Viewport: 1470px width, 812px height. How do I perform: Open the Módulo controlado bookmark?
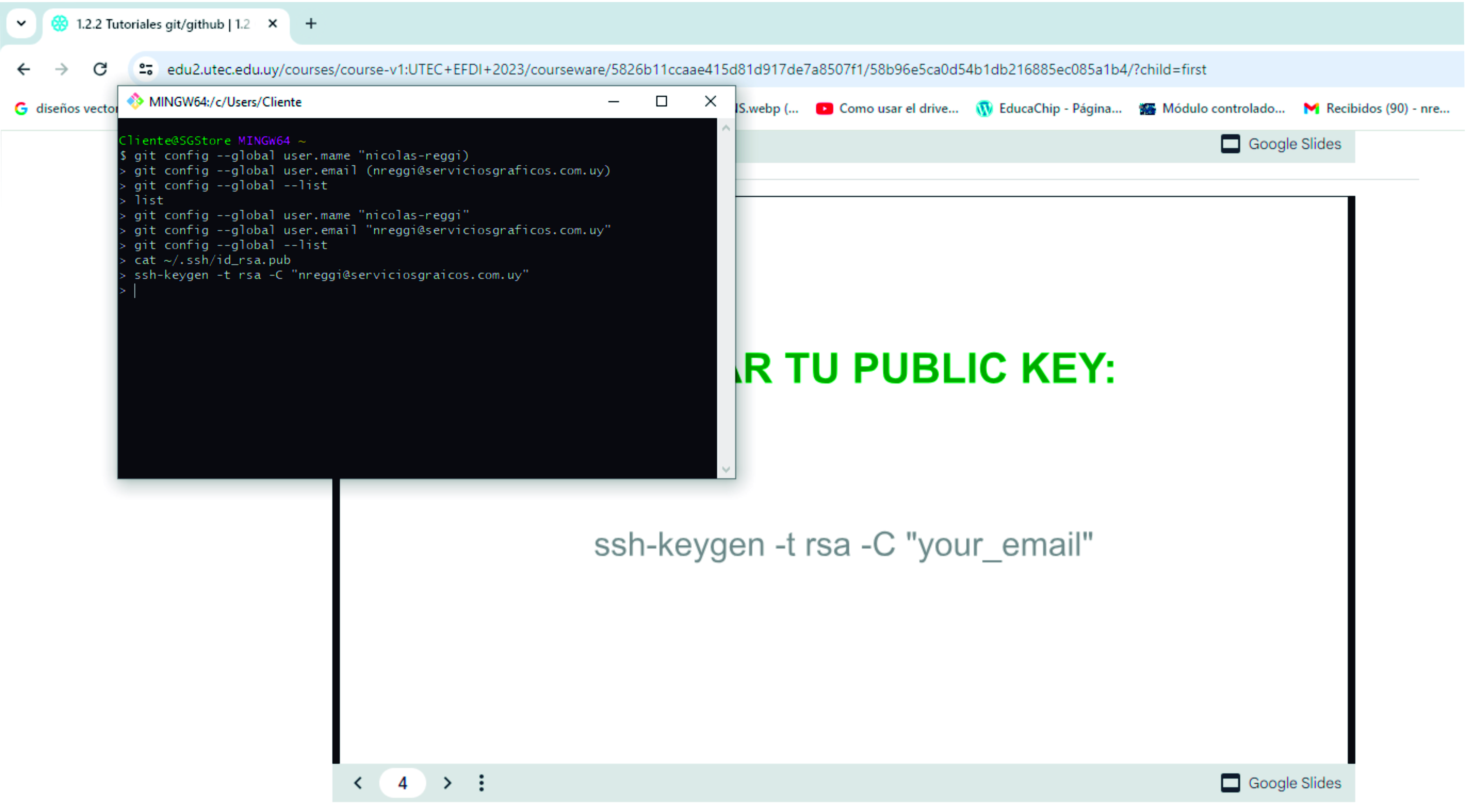click(x=1212, y=108)
